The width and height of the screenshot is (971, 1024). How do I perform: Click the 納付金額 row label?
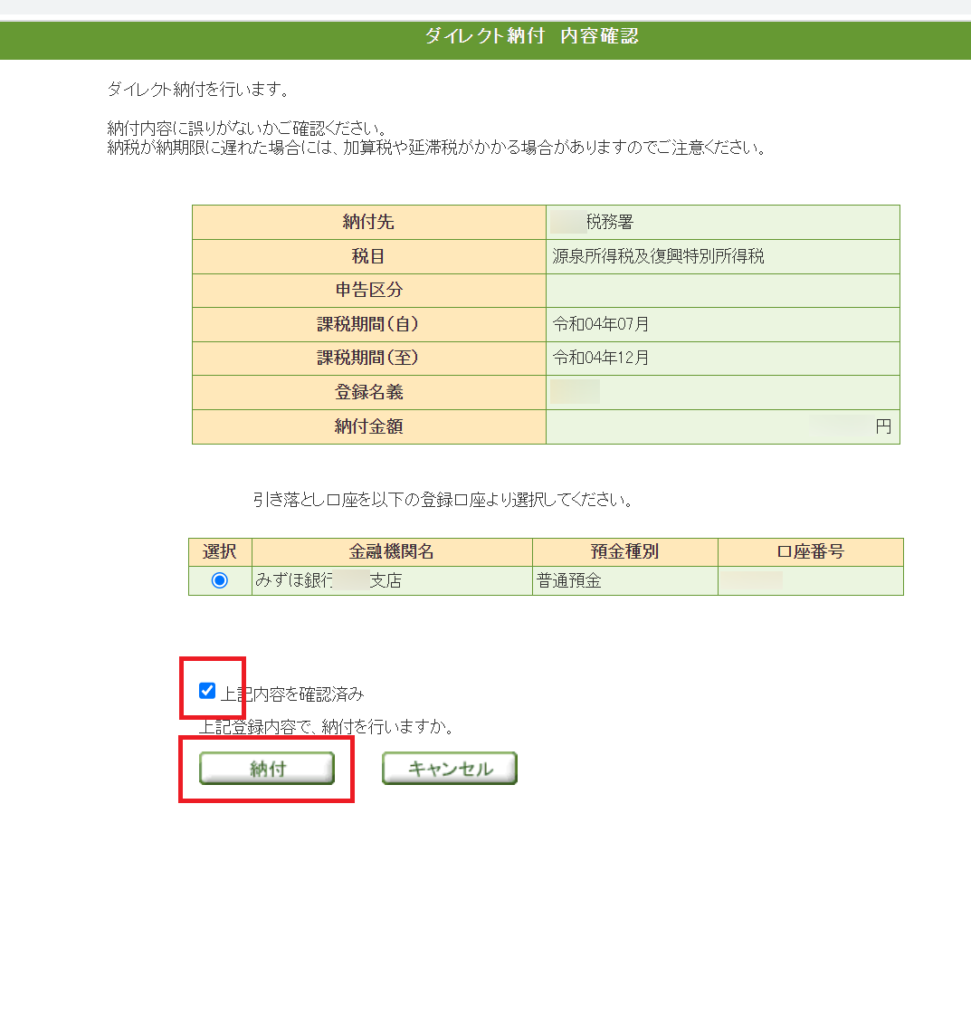click(x=368, y=427)
